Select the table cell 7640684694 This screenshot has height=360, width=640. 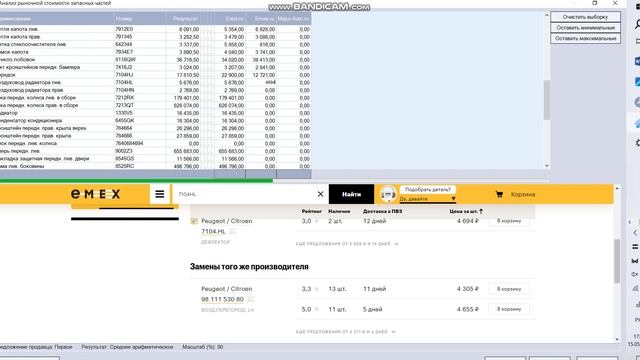pyautogui.click(x=140, y=143)
